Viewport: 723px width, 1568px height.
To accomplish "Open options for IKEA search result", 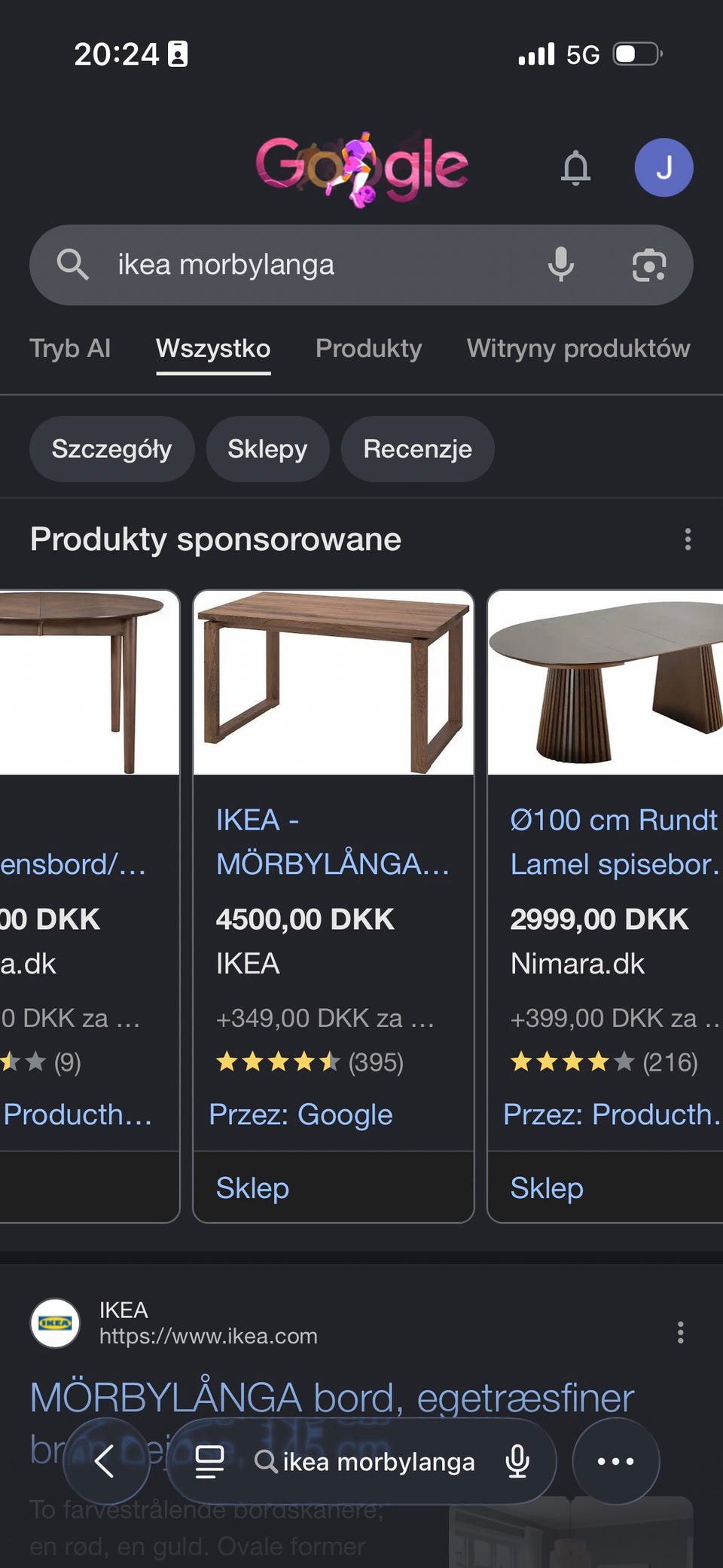I will pyautogui.click(x=681, y=1332).
